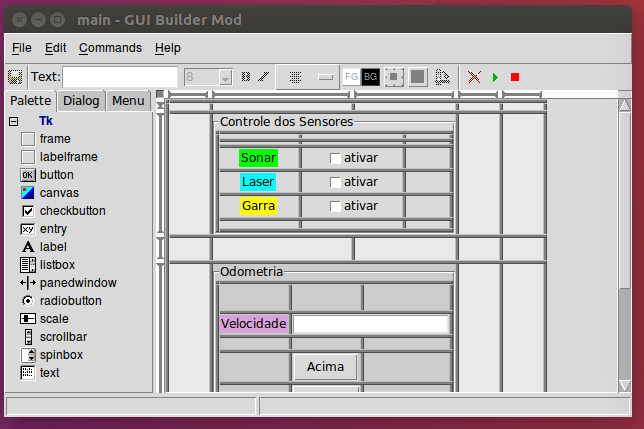
Task: Select the canvas widget icon in palette
Action: (28, 193)
